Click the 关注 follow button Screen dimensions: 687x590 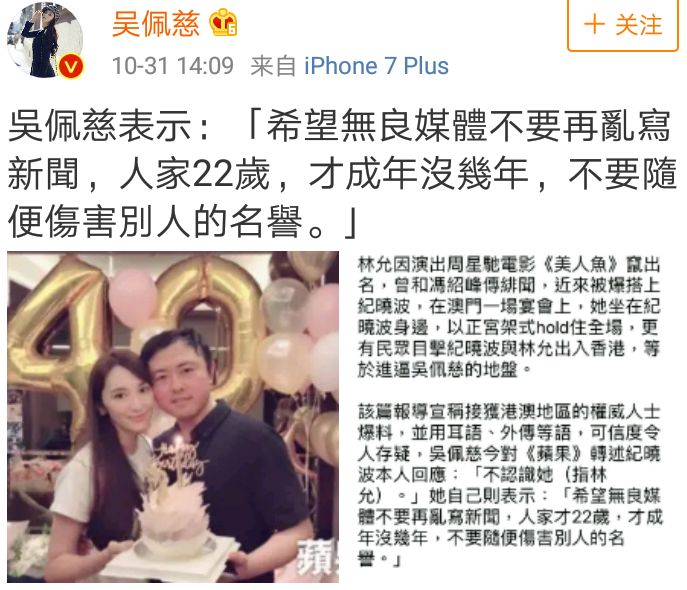pyautogui.click(x=623, y=25)
